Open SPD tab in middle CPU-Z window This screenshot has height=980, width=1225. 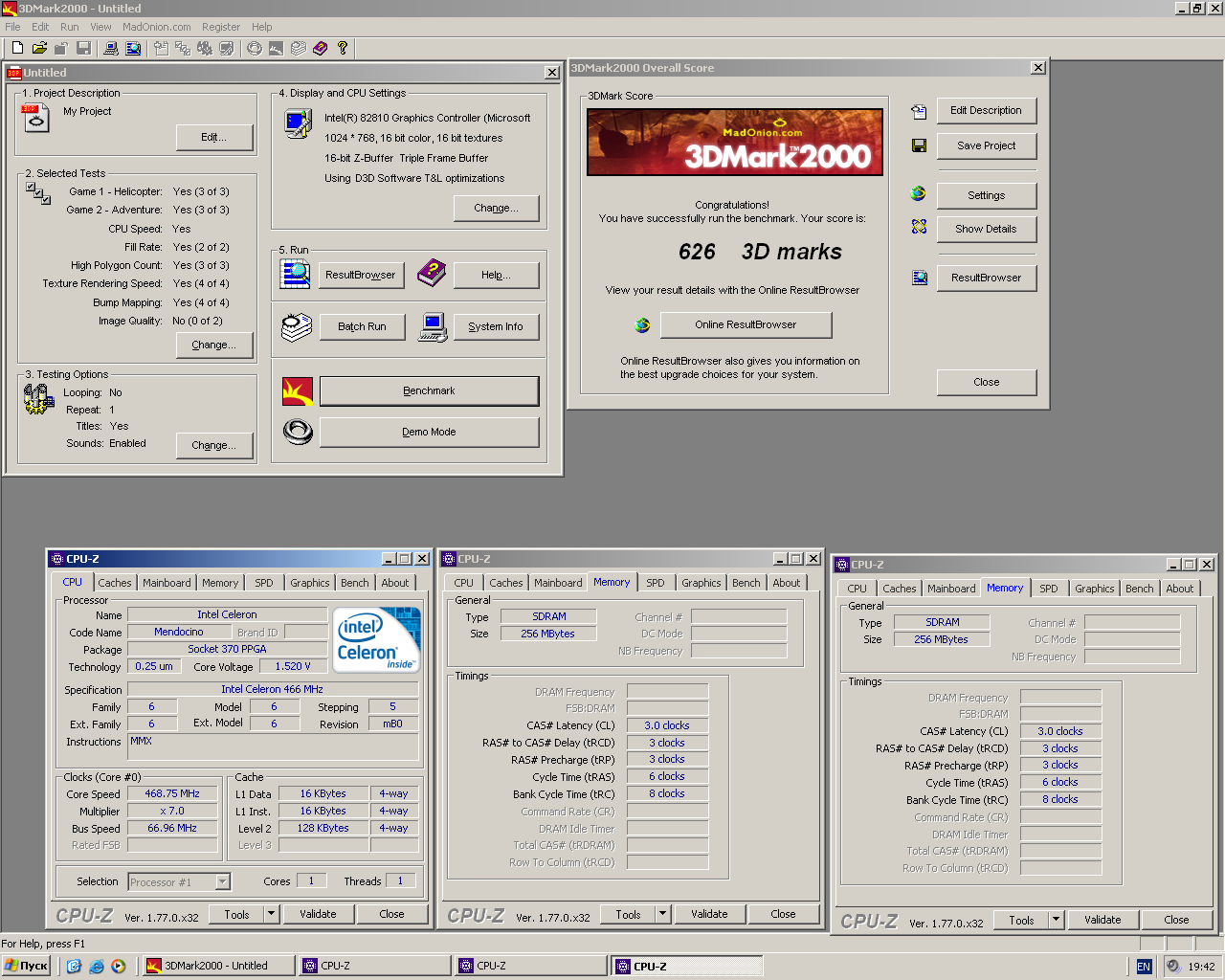point(656,583)
